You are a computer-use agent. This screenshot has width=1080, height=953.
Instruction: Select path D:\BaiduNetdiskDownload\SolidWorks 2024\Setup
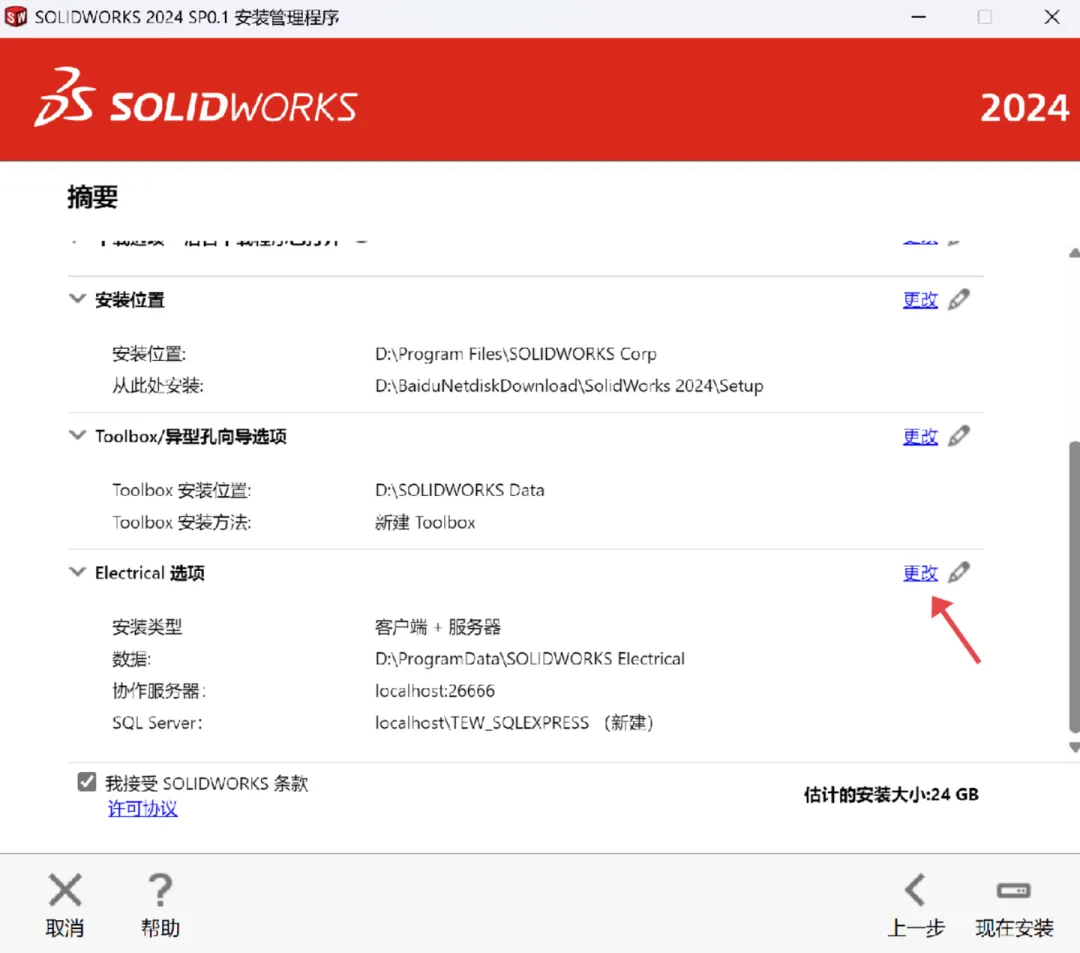pyautogui.click(x=569, y=386)
